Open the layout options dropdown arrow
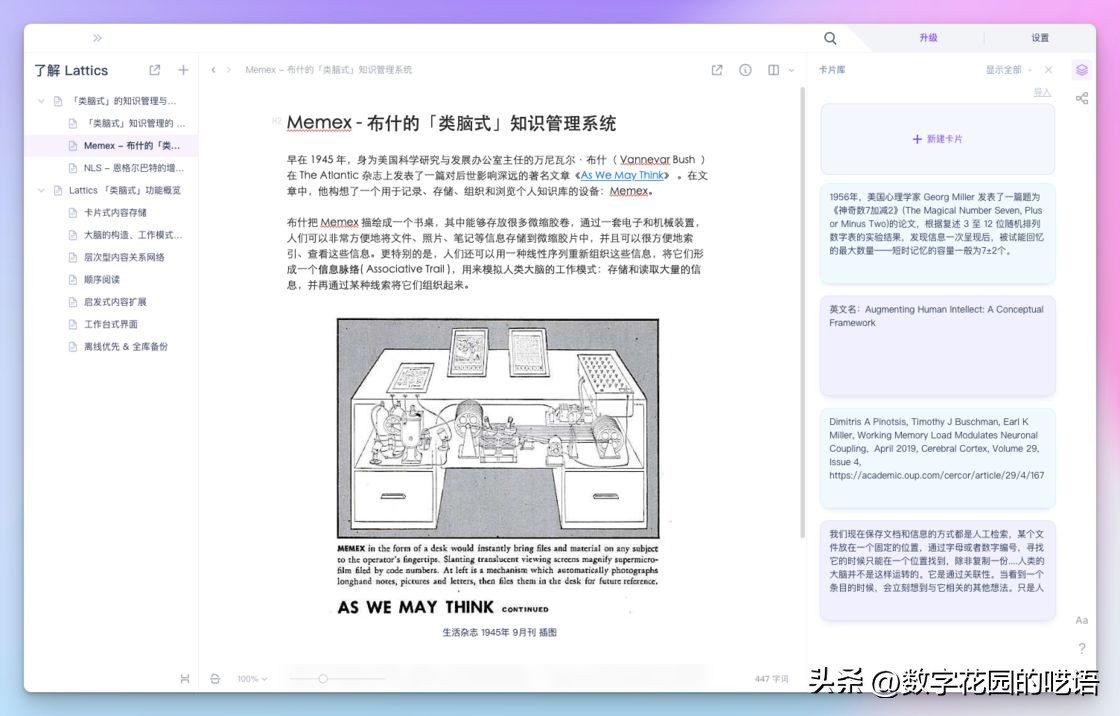The width and height of the screenshot is (1120, 716). 791,70
